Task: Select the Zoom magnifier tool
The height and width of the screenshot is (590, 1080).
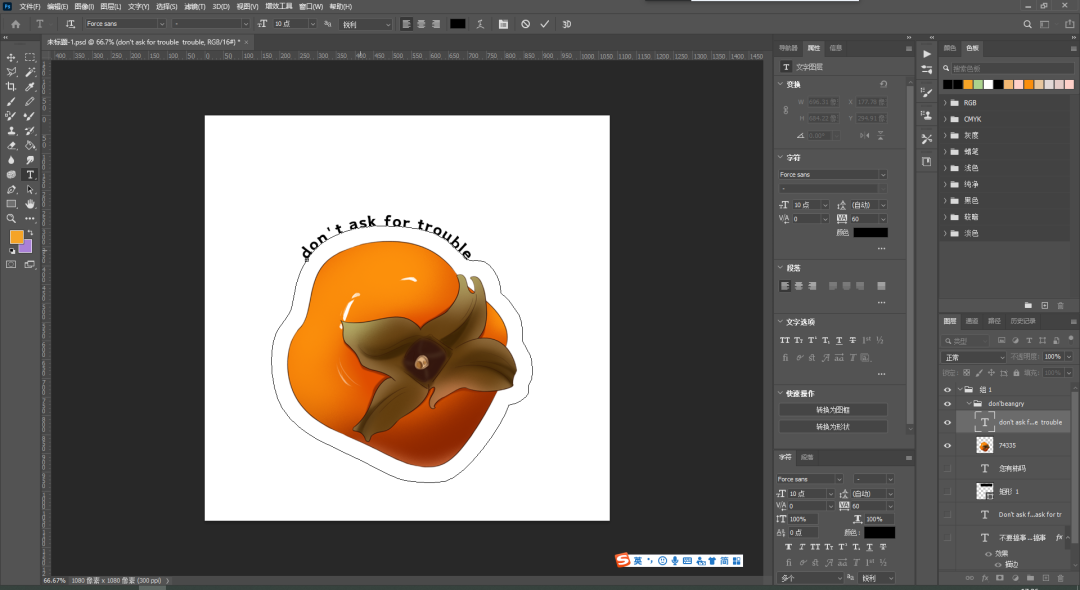Action: click(x=11, y=218)
